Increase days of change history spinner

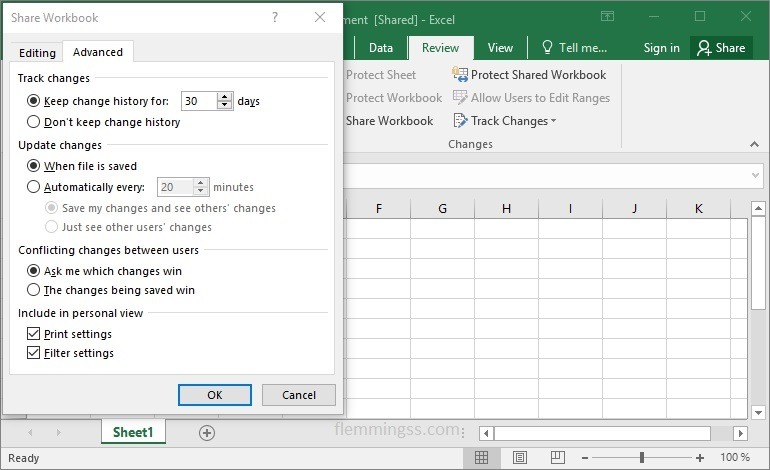224,97
